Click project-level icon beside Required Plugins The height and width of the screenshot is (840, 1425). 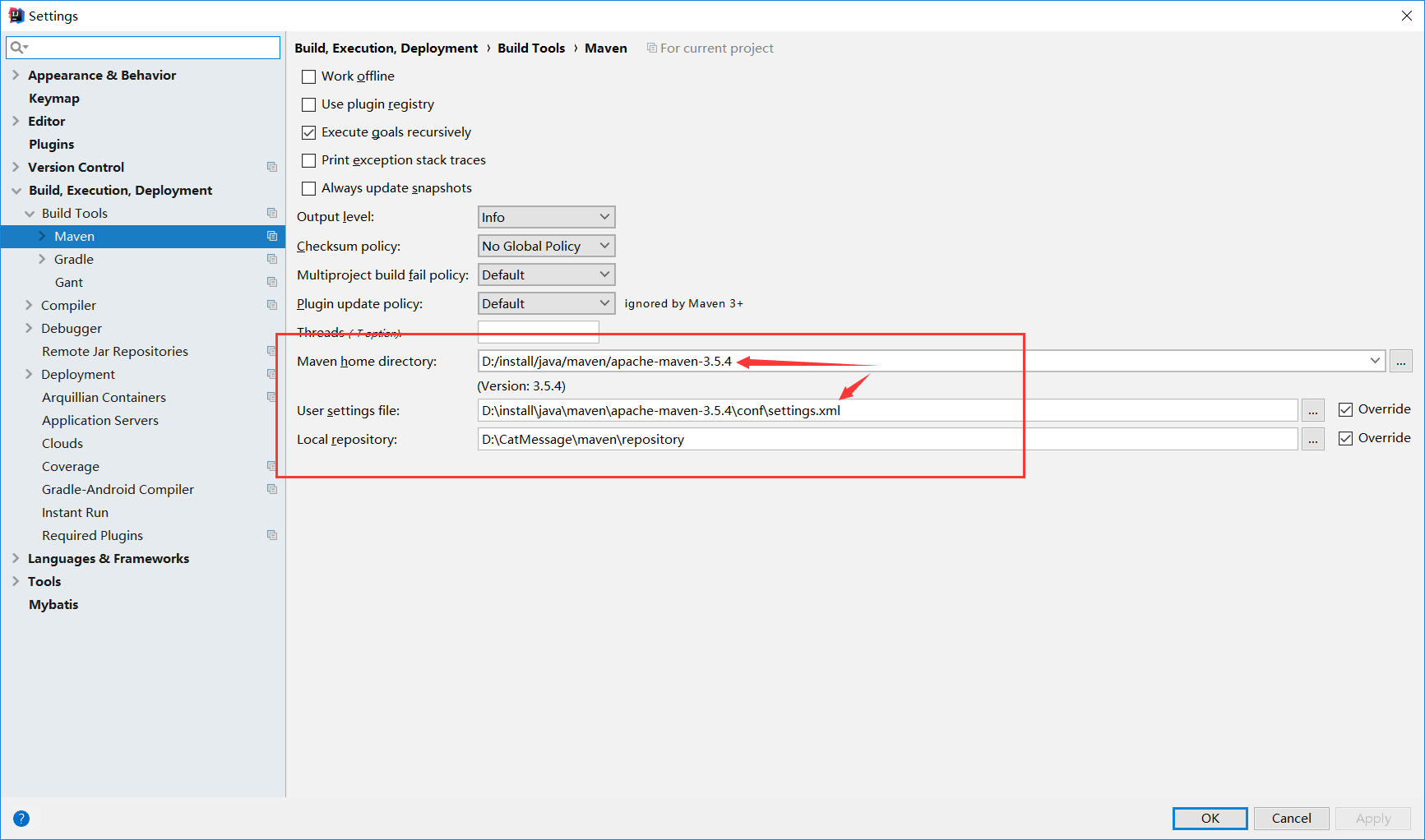pyautogui.click(x=272, y=535)
